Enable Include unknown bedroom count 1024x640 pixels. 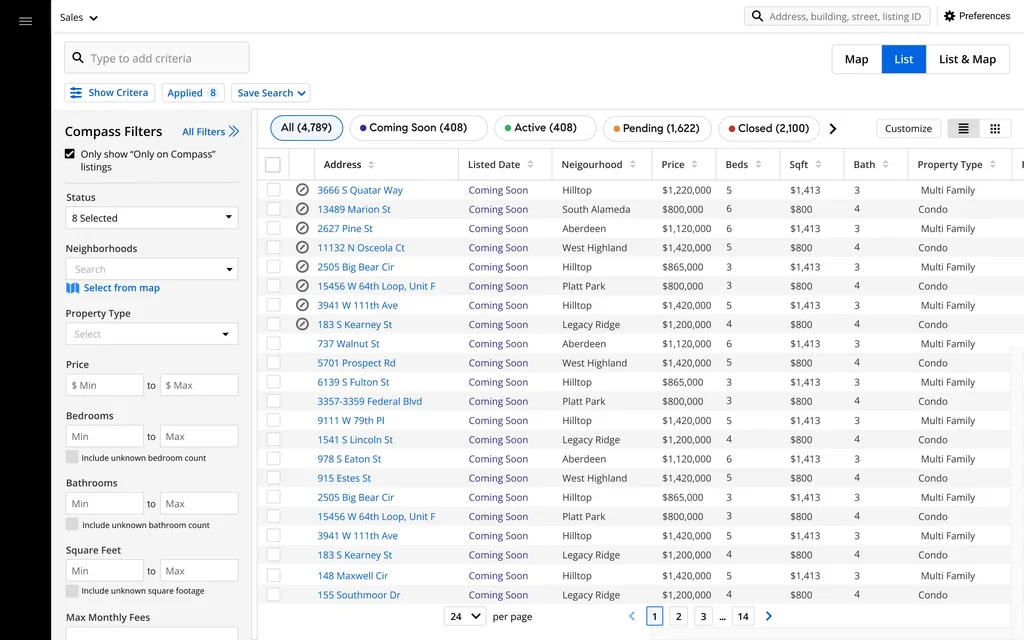[72, 457]
